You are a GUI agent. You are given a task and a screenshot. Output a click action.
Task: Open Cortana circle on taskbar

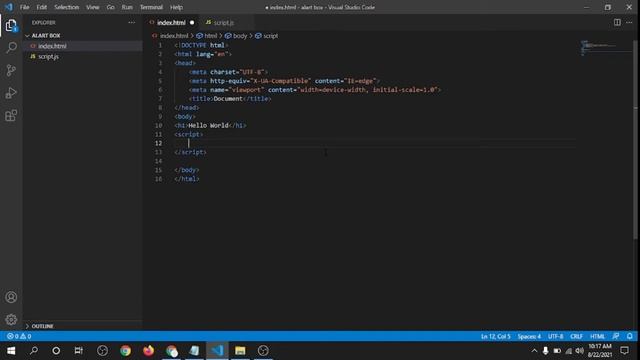pyautogui.click(x=56, y=351)
